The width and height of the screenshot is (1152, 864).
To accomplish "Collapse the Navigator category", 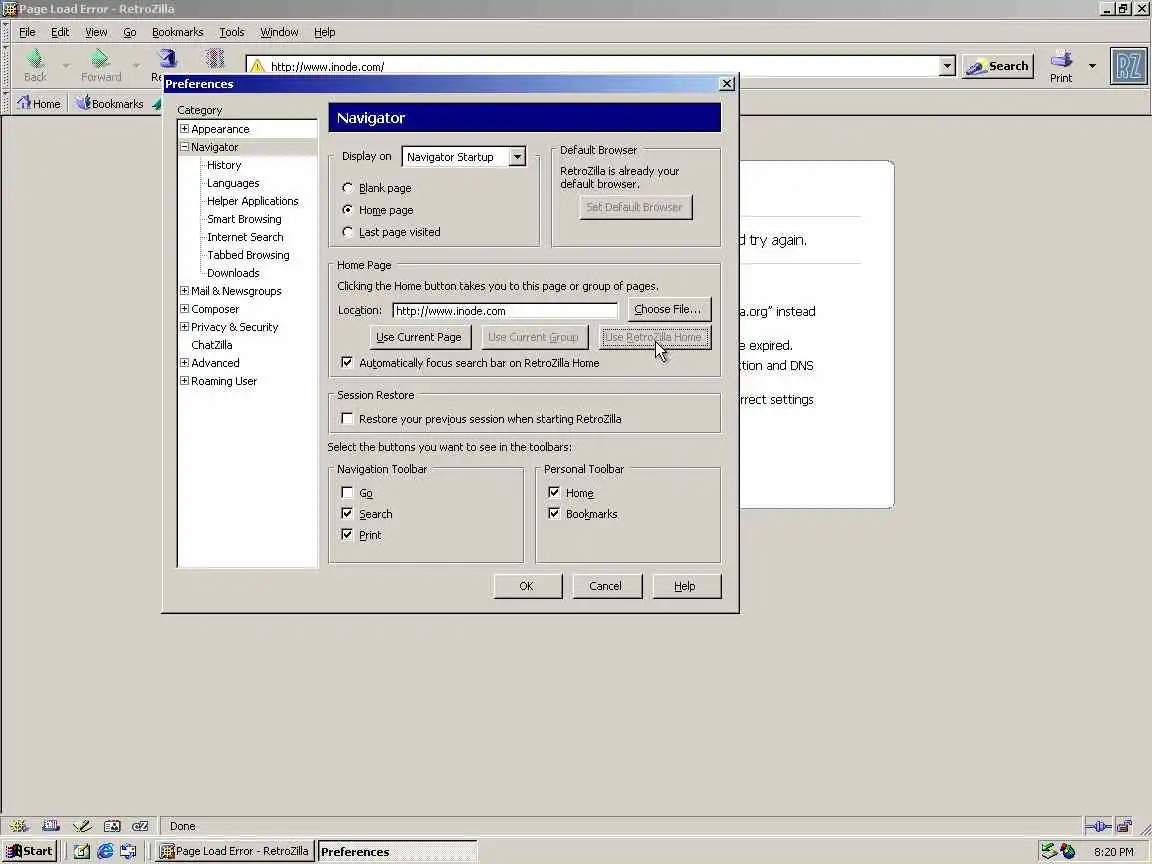I will pos(184,147).
